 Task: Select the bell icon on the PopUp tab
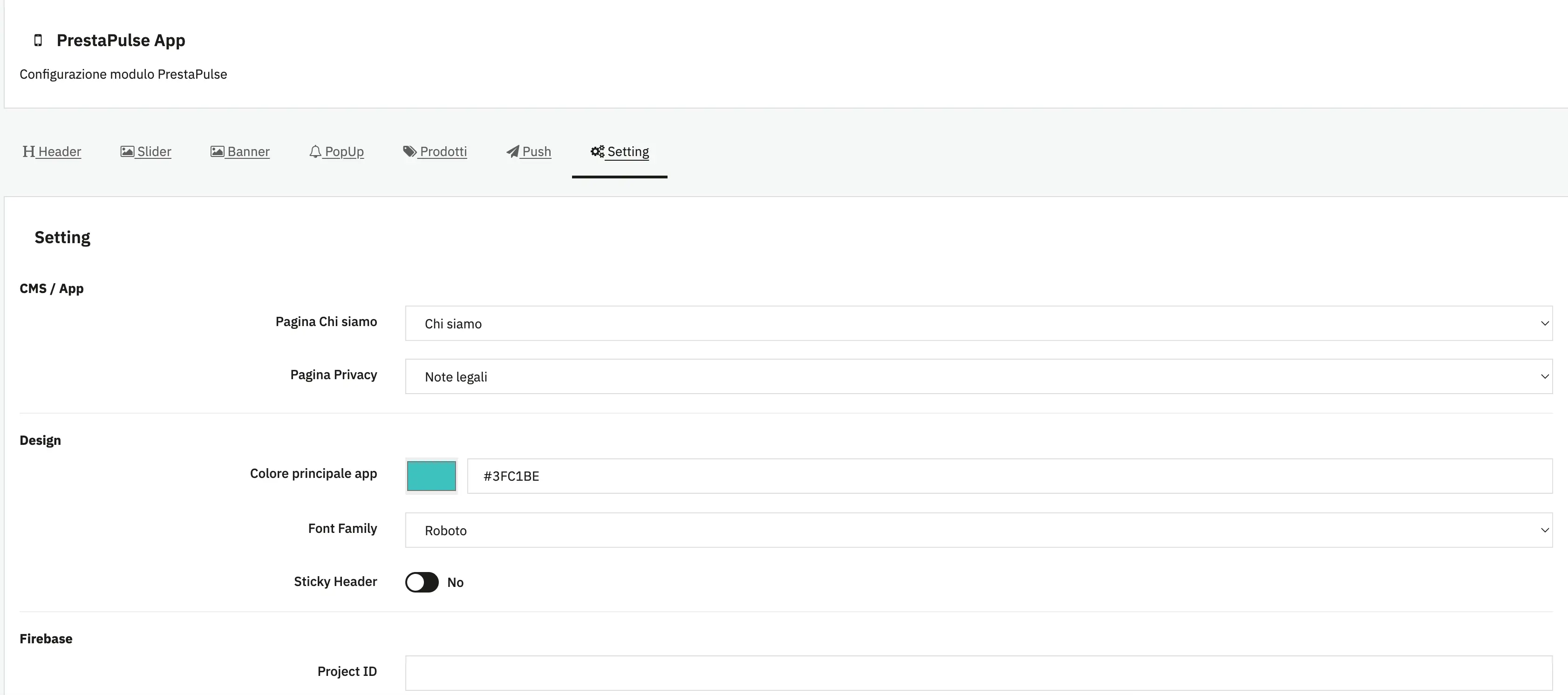(316, 151)
